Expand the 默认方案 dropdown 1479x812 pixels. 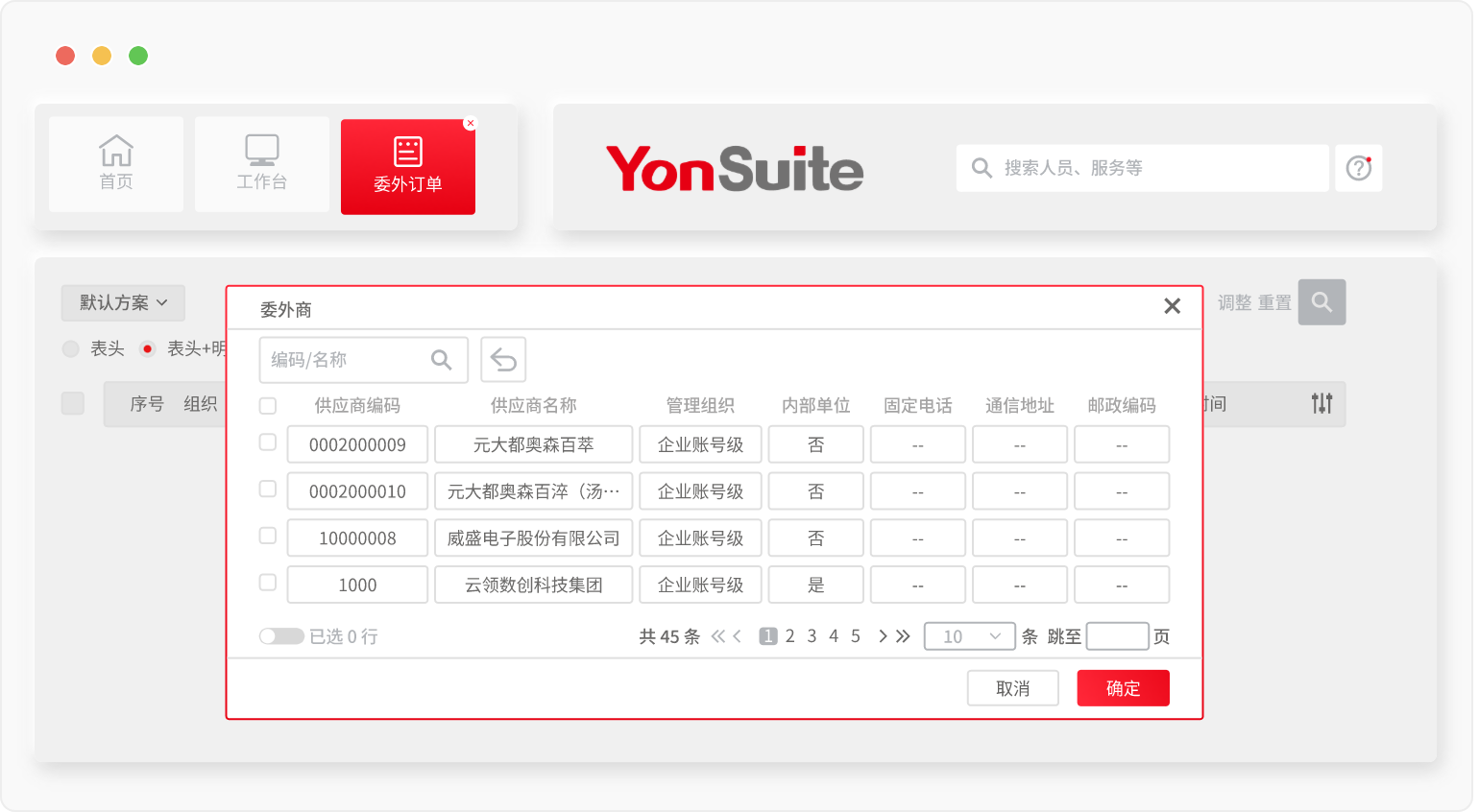(x=123, y=303)
